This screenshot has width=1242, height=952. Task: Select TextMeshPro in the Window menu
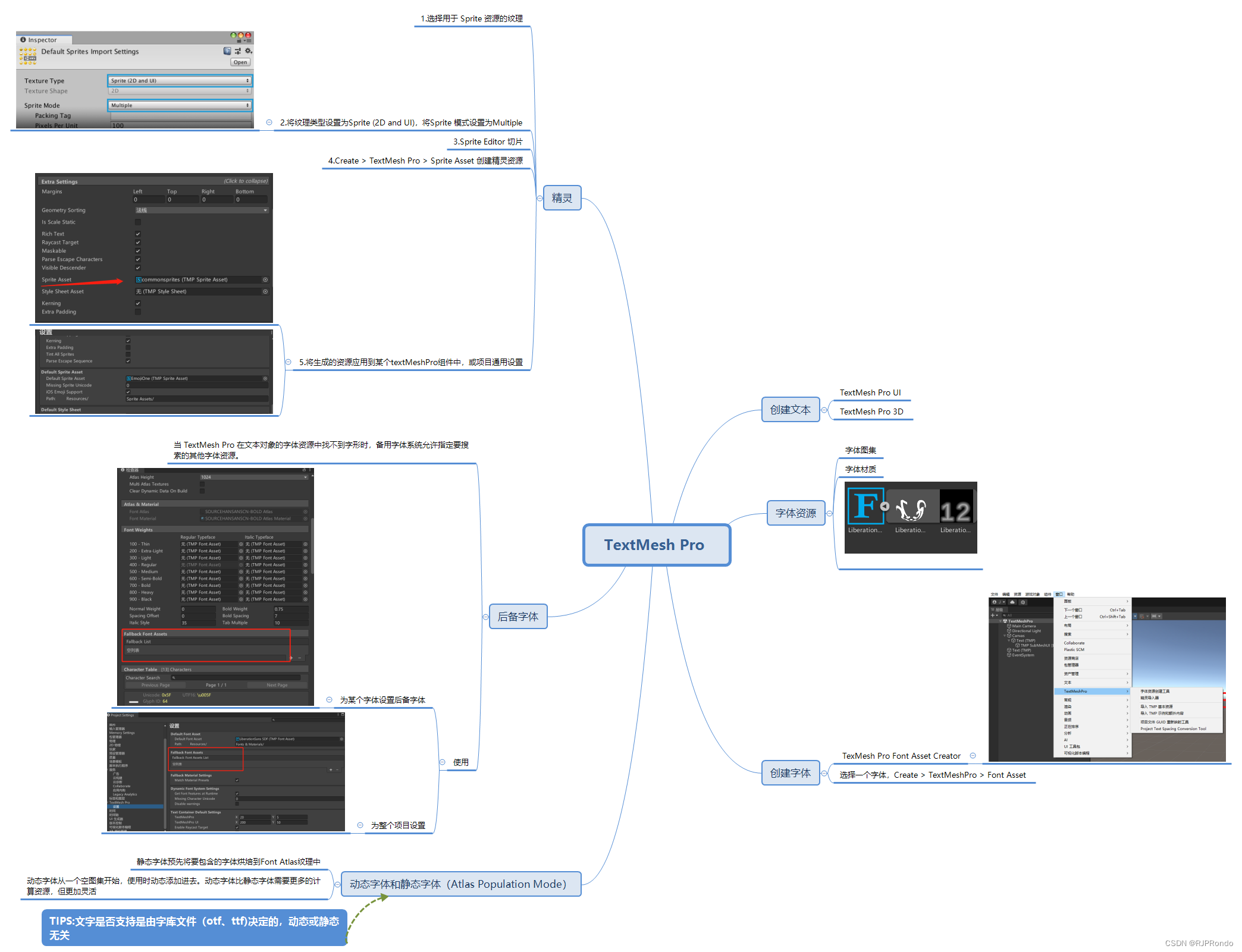(1092, 692)
